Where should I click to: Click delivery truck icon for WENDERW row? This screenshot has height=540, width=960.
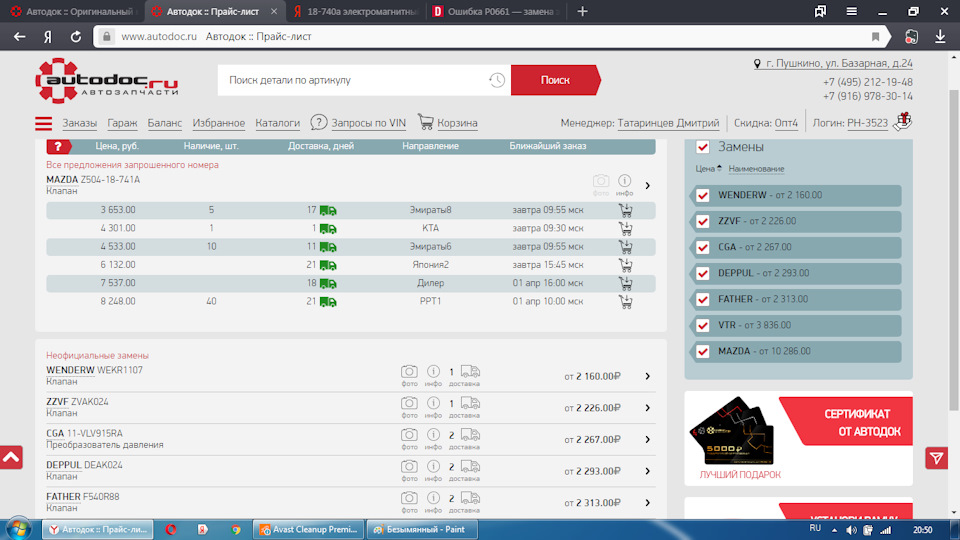470,372
